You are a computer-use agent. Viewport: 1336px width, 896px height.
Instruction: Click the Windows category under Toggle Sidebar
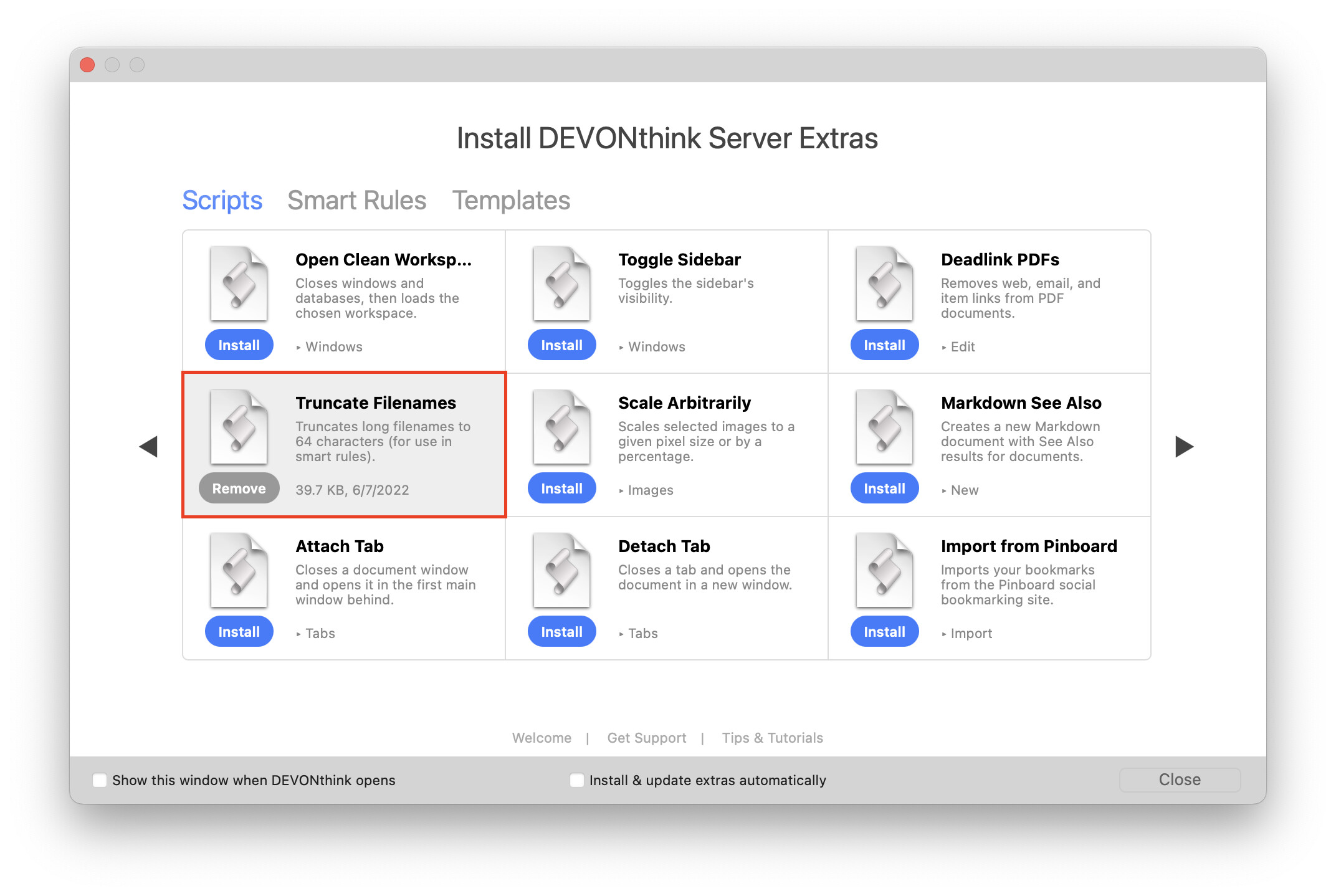(656, 347)
